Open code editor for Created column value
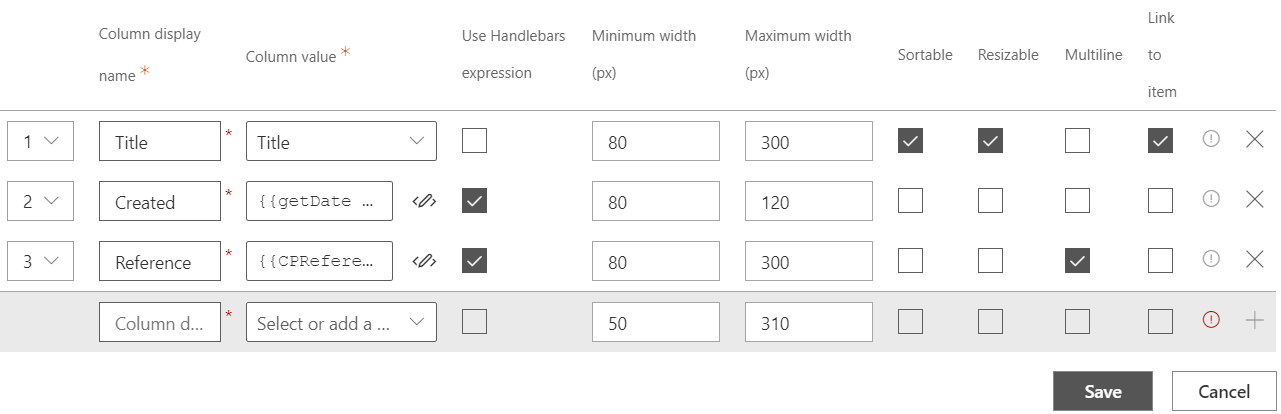 424,202
